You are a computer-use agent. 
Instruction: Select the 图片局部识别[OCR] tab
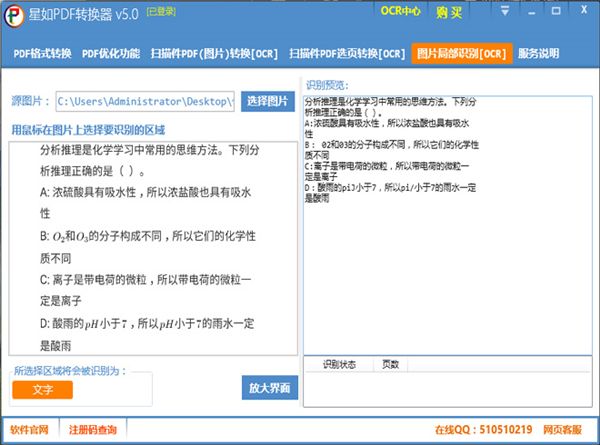click(462, 54)
